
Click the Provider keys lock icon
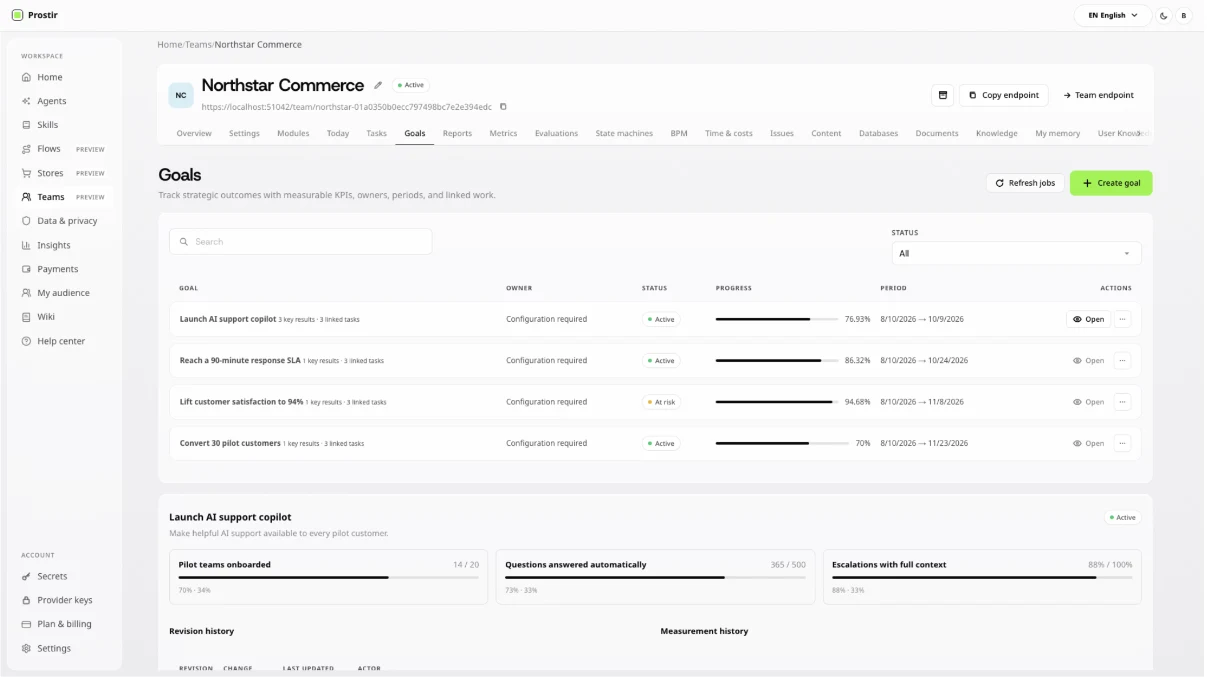(27, 600)
